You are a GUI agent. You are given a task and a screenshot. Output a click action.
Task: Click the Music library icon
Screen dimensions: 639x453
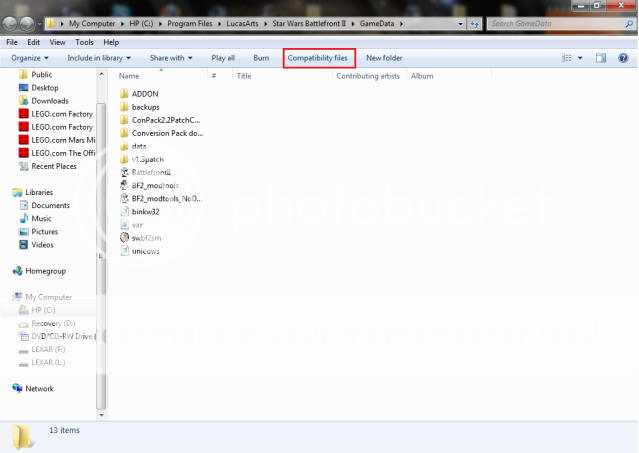point(24,218)
